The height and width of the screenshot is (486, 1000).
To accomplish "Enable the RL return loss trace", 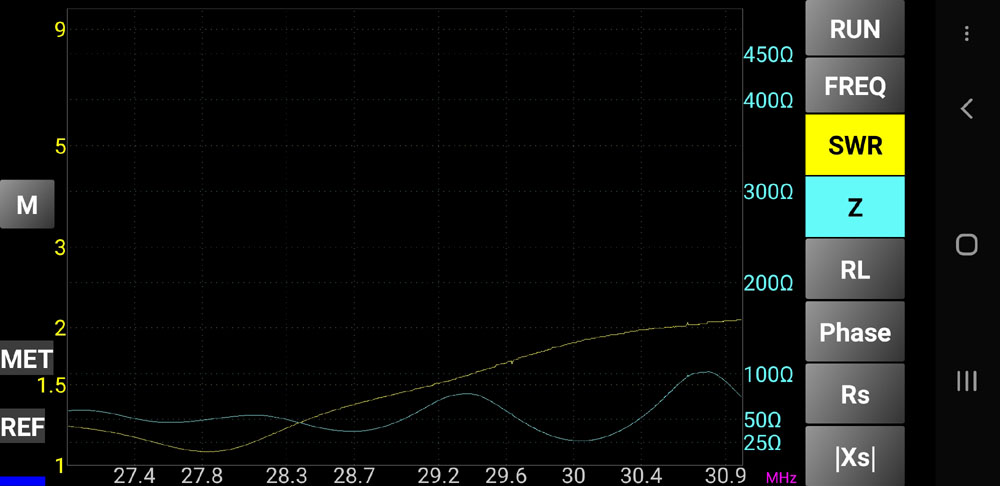I will click(855, 269).
